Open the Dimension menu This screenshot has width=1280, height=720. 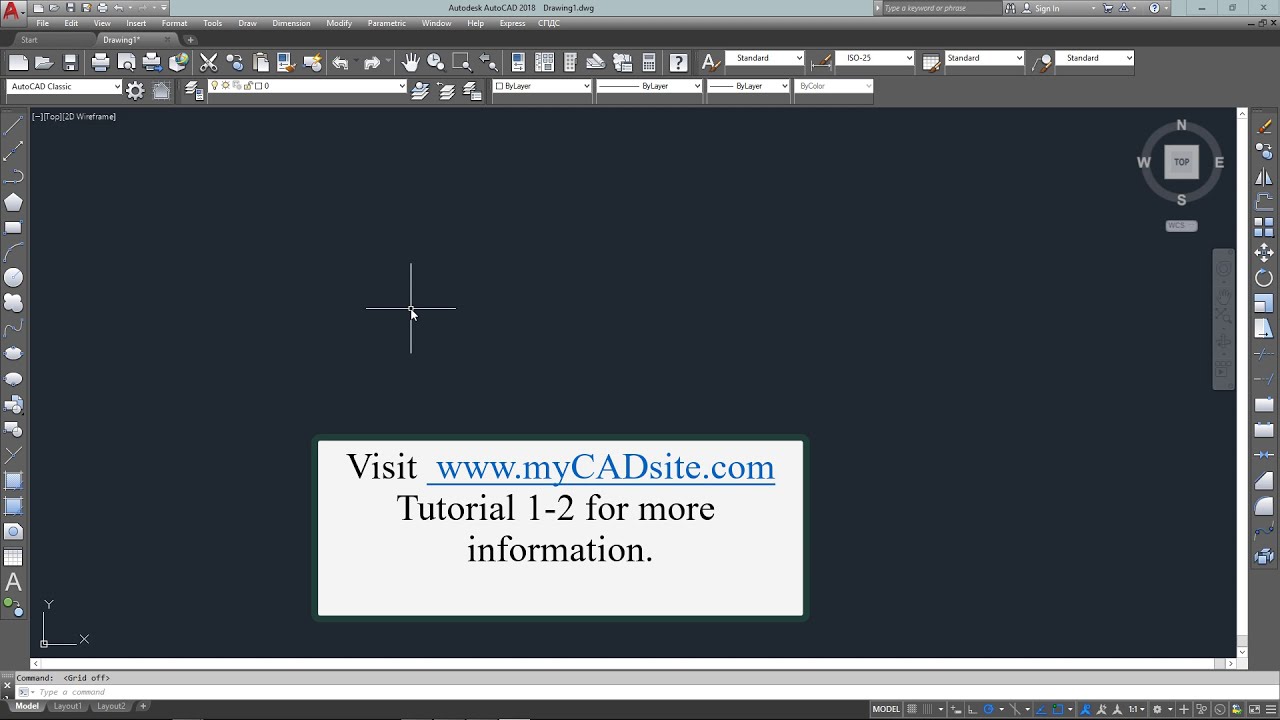(x=291, y=23)
